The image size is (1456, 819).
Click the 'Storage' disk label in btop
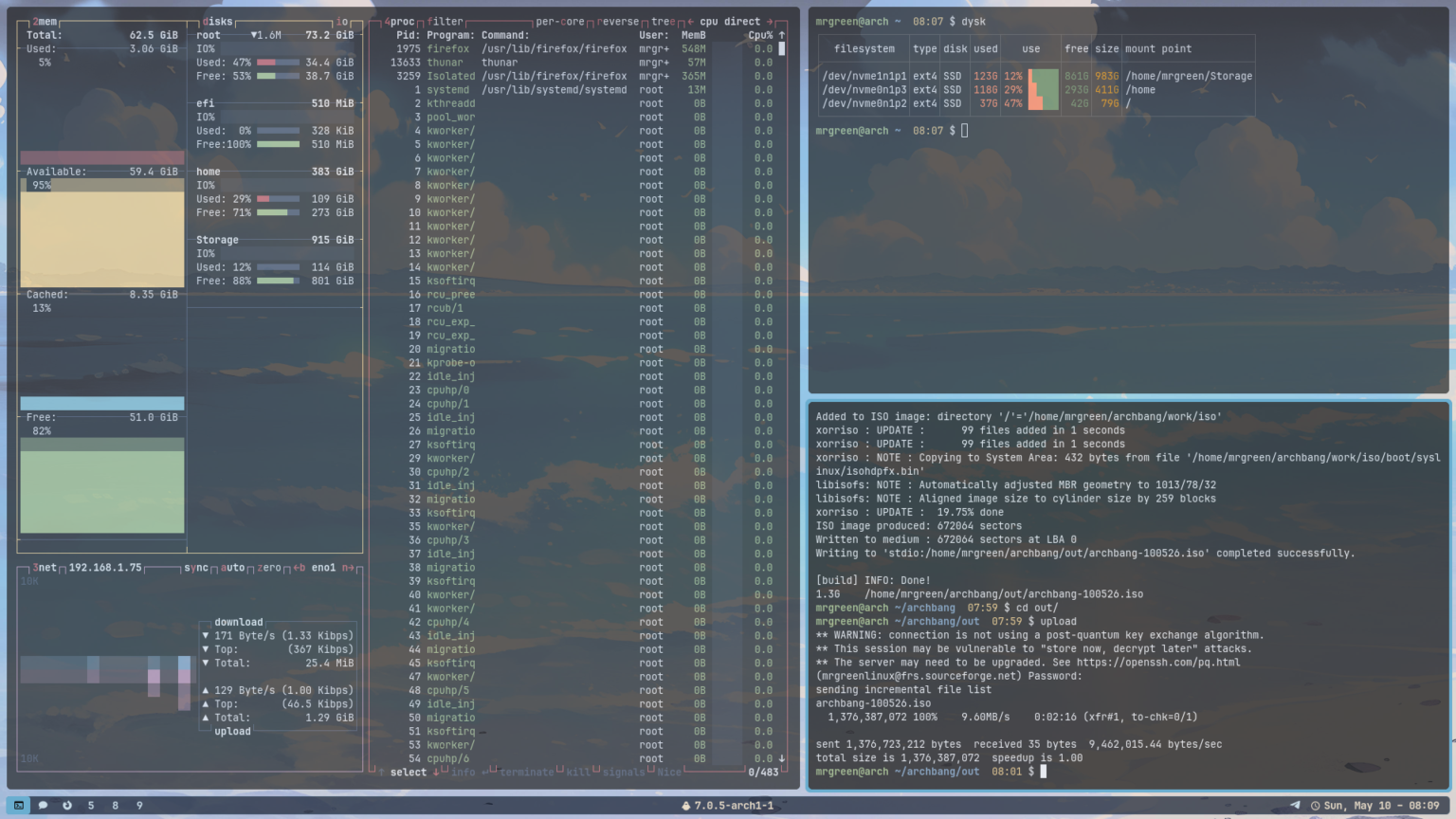coord(217,240)
